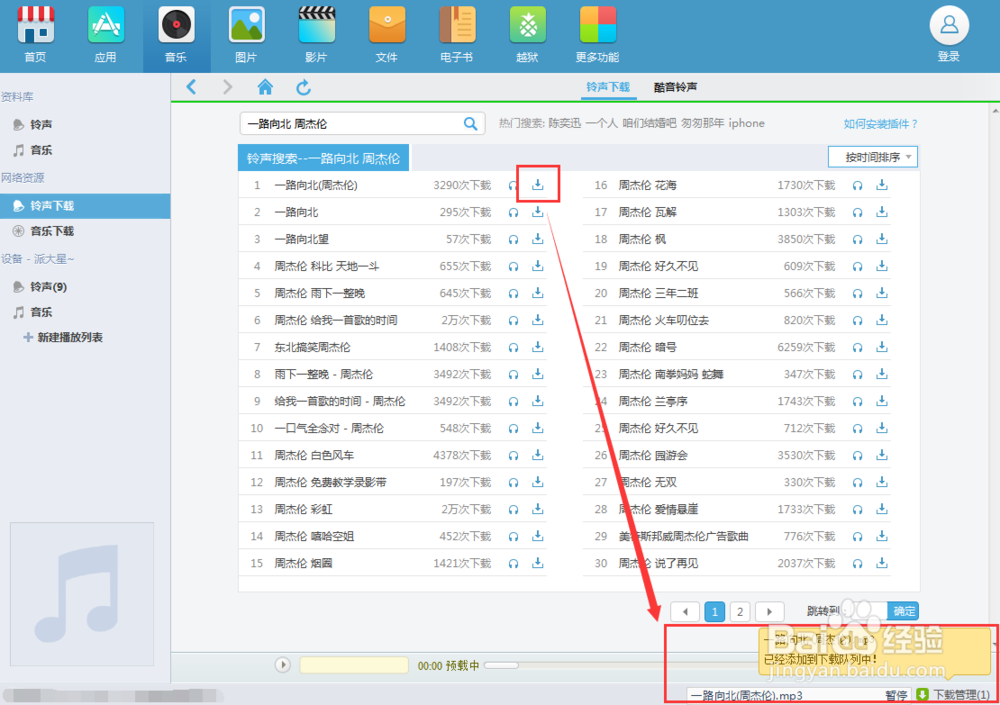Download 周杰伦 爱情悬崖 ringtone
The height and width of the screenshot is (705, 1000).
coord(882,508)
